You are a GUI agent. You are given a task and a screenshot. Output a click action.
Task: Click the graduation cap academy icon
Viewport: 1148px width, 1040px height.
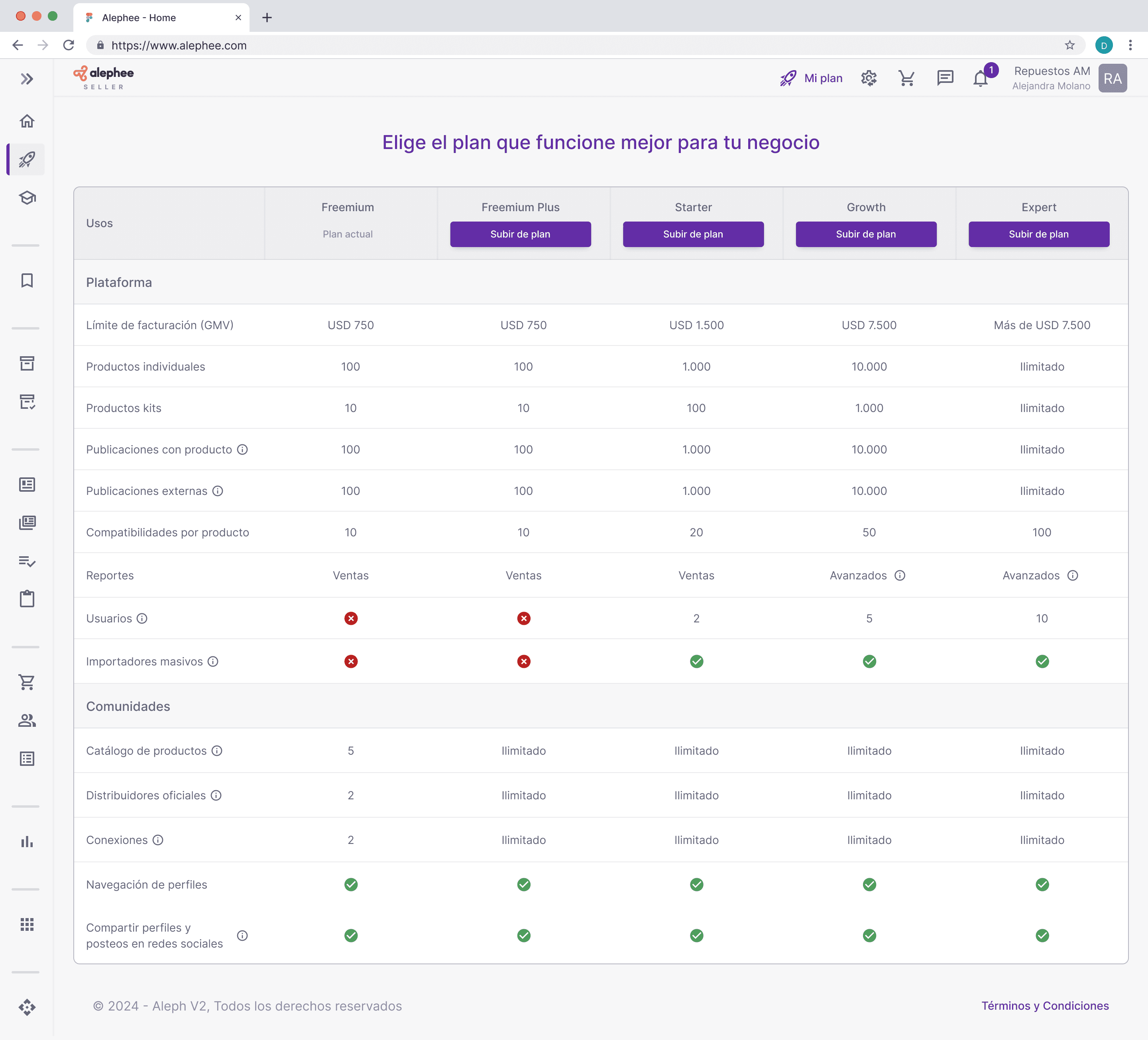(x=27, y=198)
